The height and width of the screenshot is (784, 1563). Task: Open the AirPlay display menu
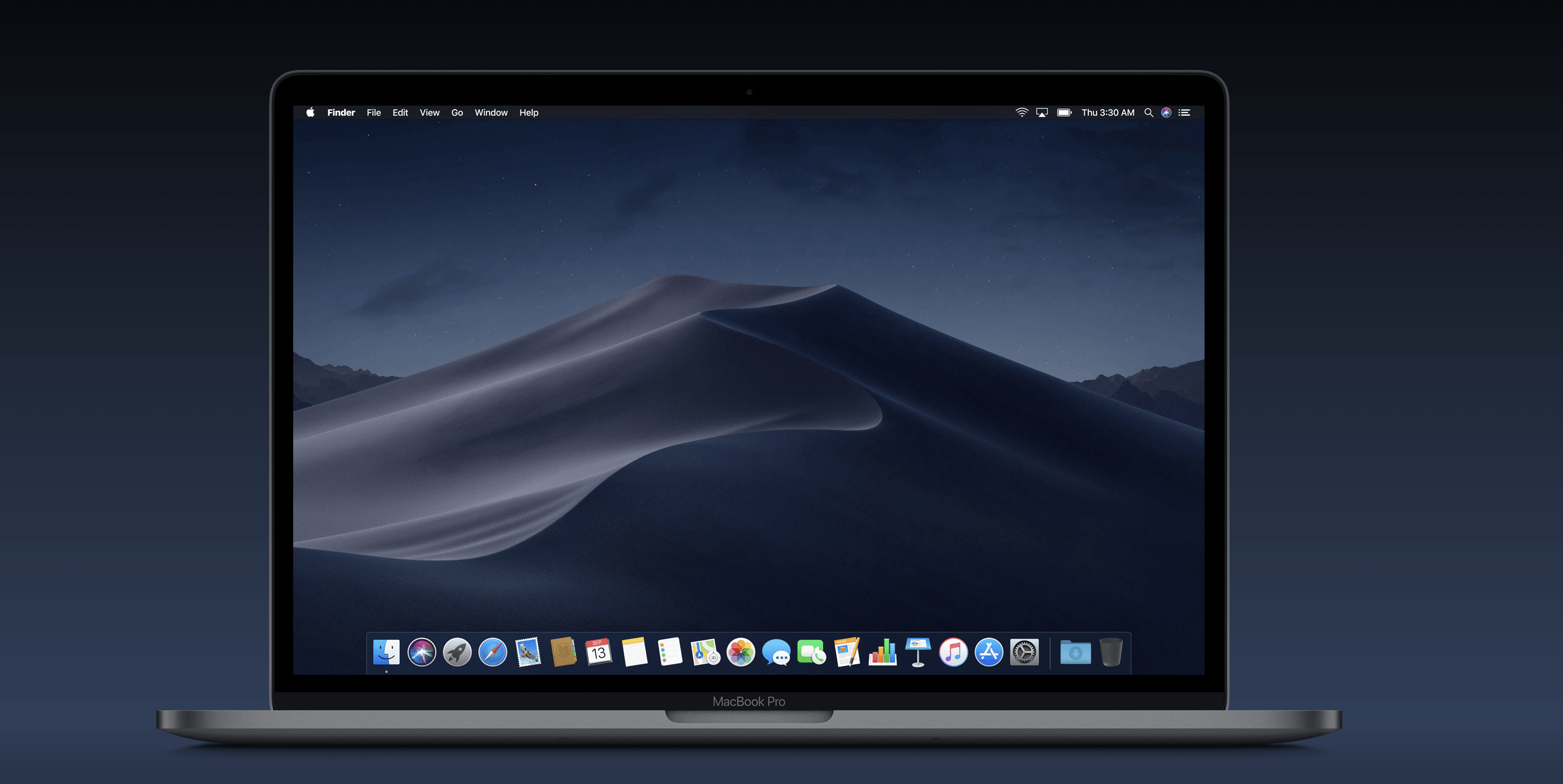(x=1042, y=112)
